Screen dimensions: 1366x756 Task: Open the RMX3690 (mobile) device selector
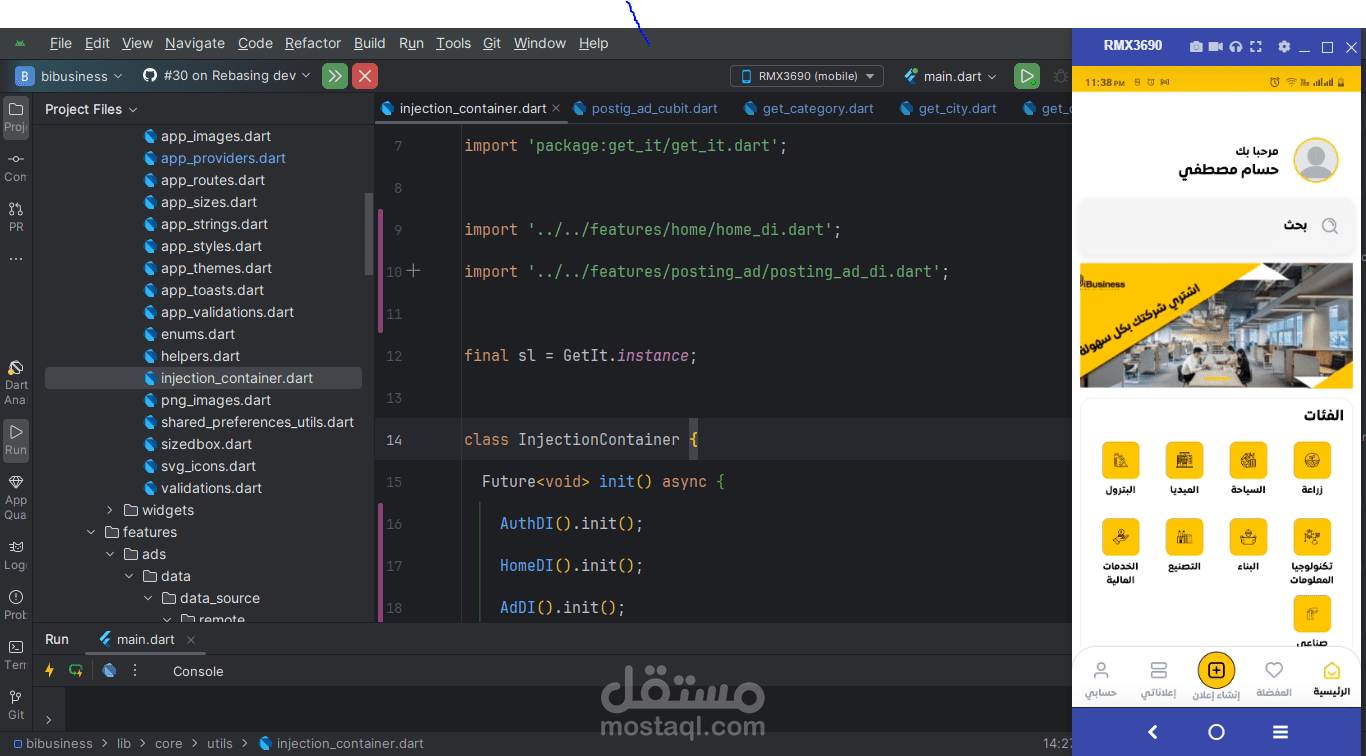[807, 76]
